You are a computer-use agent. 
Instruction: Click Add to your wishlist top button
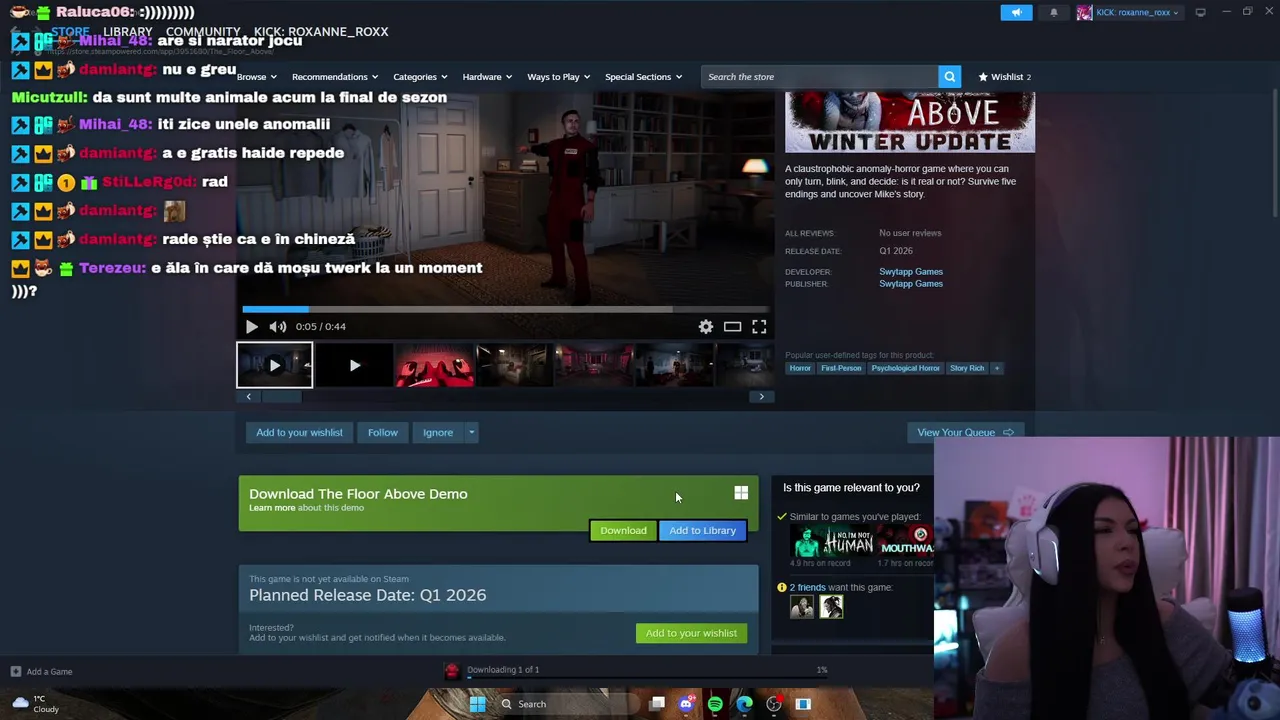(299, 432)
